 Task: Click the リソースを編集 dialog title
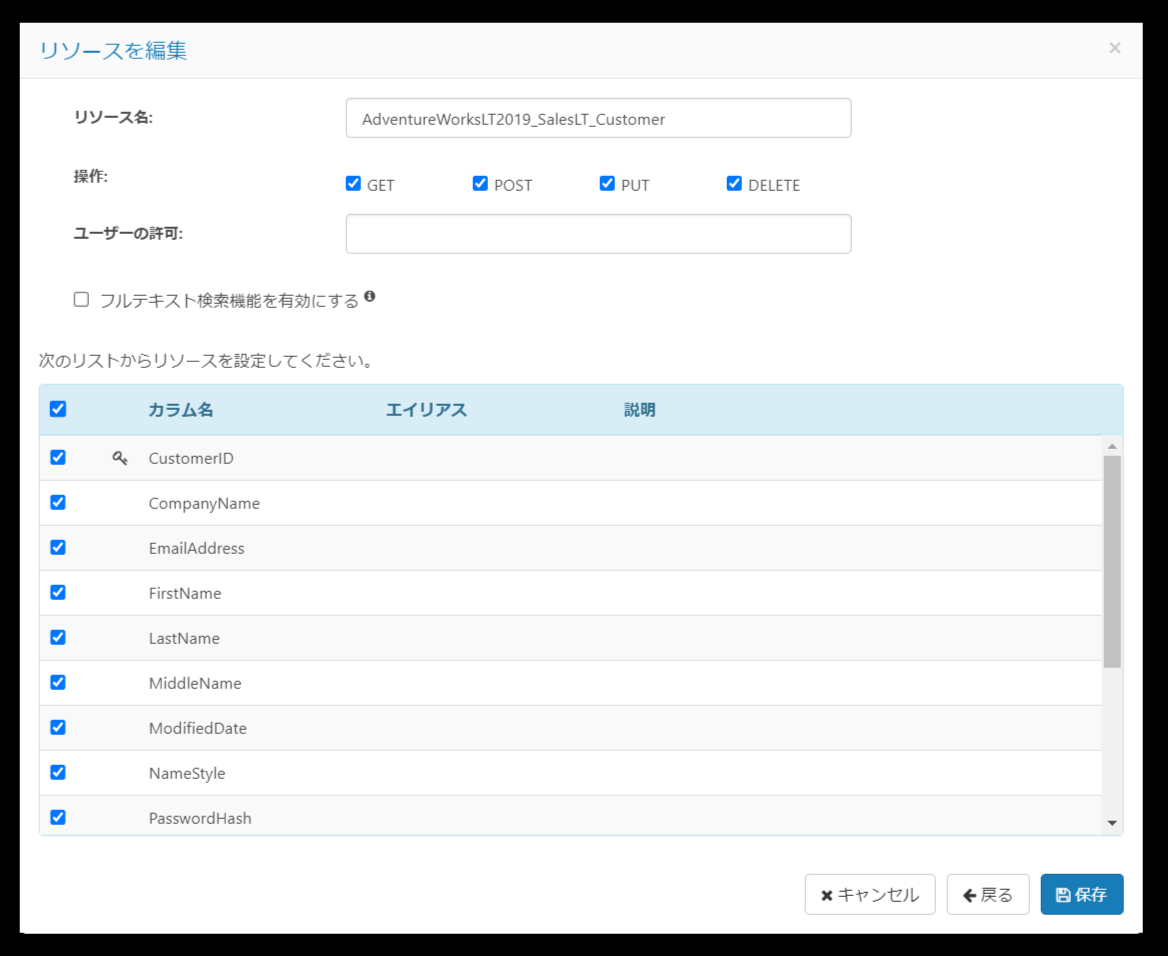(x=113, y=51)
